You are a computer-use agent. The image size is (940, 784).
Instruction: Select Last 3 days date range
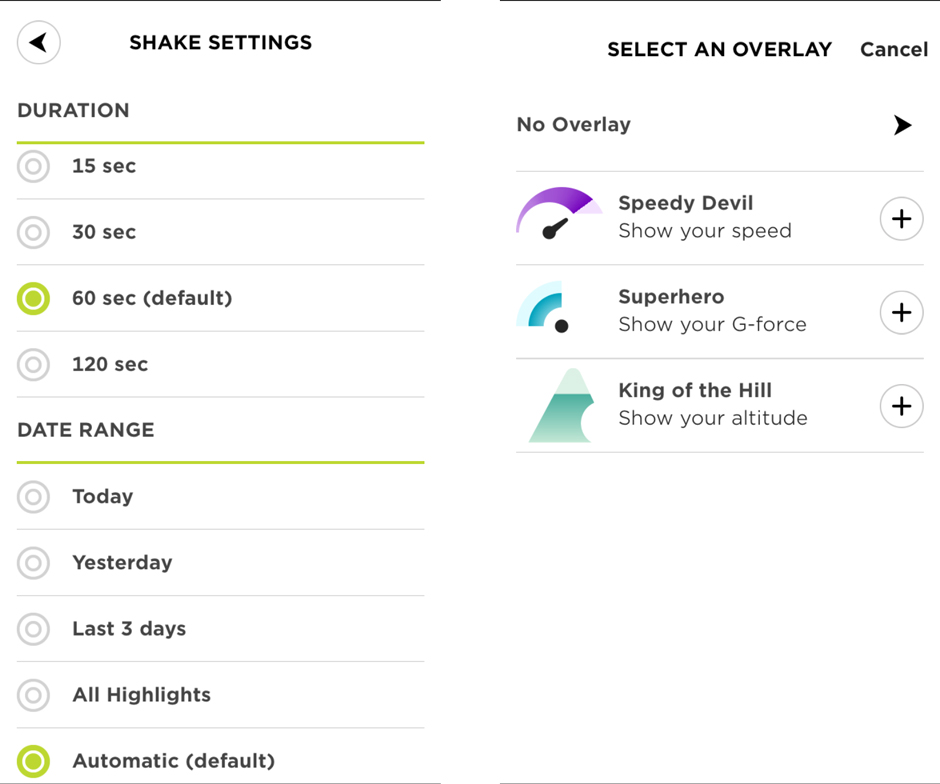pyautogui.click(x=34, y=628)
